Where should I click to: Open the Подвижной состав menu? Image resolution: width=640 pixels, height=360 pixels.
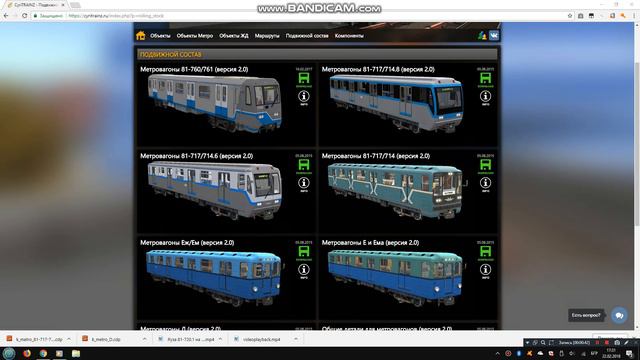307,36
